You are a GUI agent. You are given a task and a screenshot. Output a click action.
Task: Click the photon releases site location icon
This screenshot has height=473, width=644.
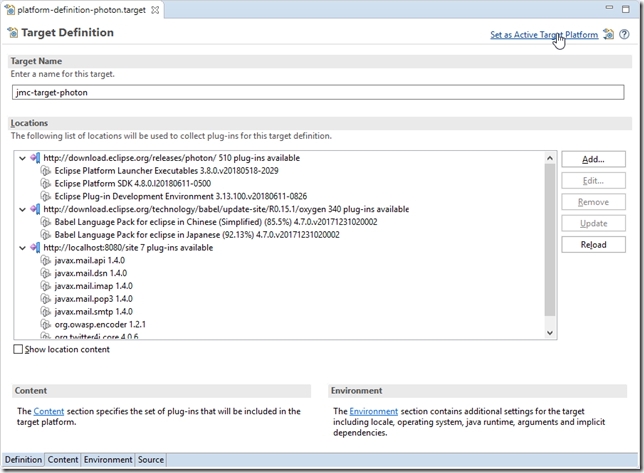(35, 158)
